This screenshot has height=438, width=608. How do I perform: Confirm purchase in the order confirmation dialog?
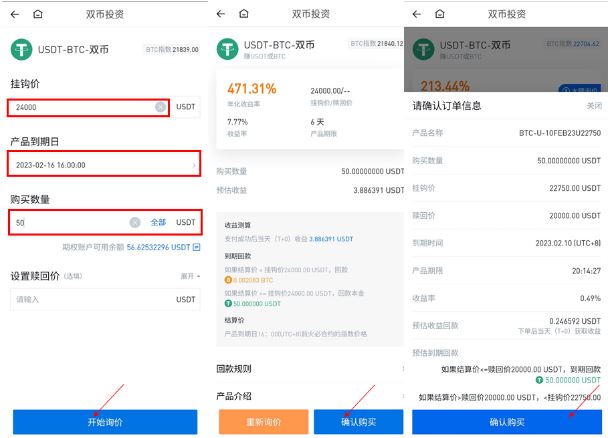[507, 421]
